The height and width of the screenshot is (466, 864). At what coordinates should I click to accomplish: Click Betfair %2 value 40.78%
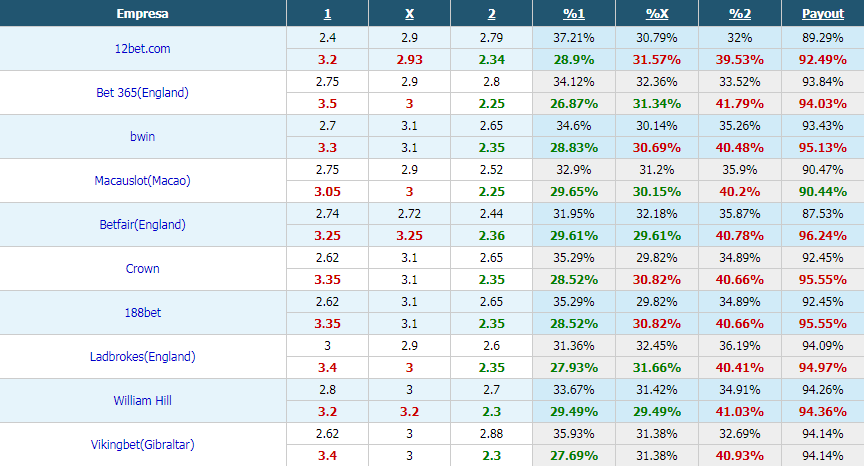[x=739, y=236]
